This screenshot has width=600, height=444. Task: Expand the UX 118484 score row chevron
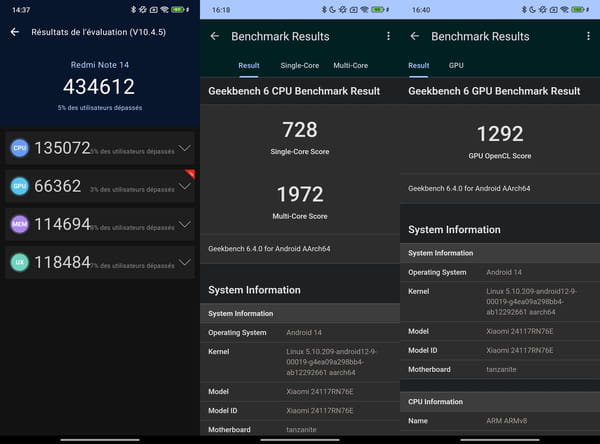coord(184,262)
